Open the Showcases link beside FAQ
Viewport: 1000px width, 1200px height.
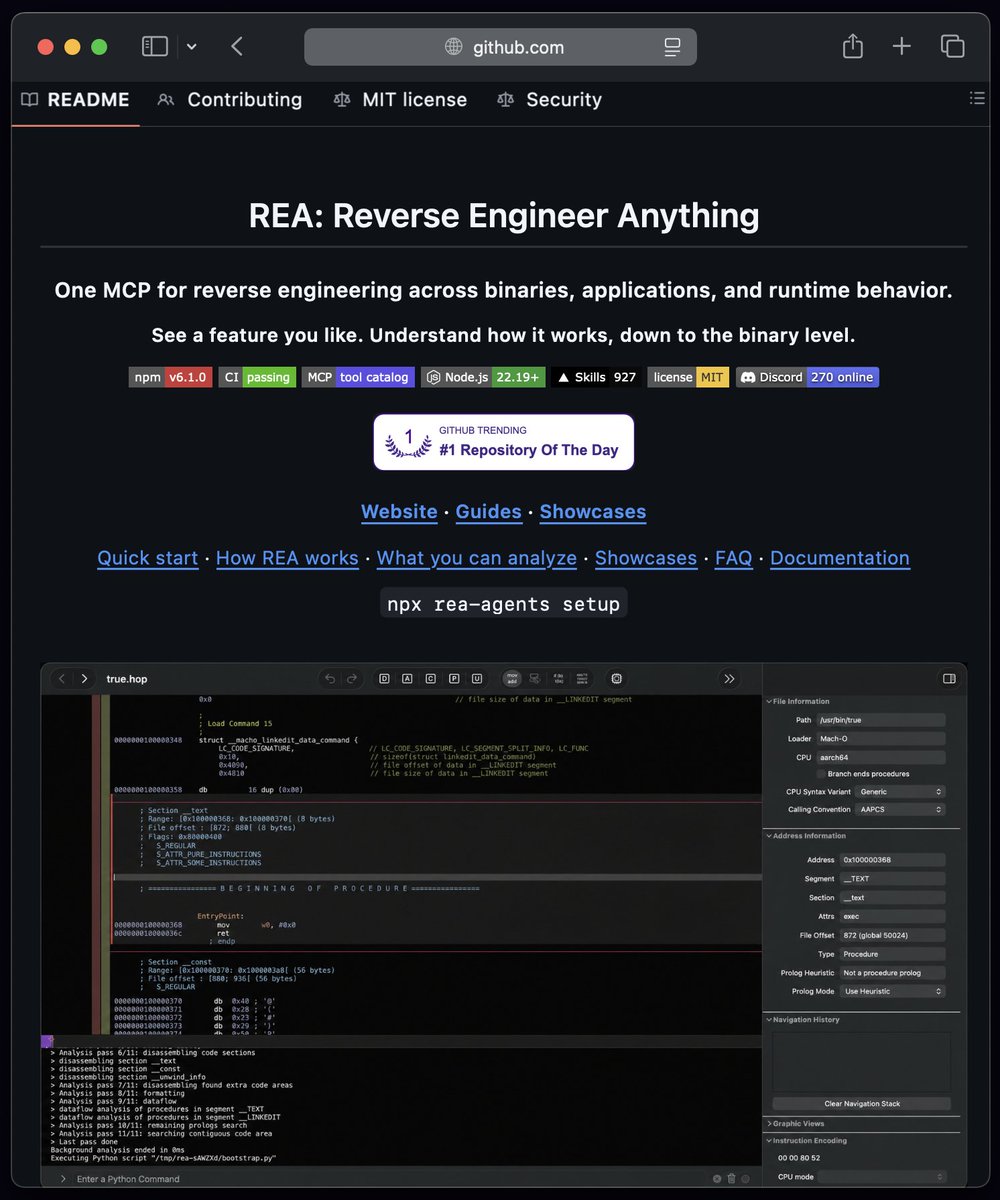pyautogui.click(x=646, y=558)
